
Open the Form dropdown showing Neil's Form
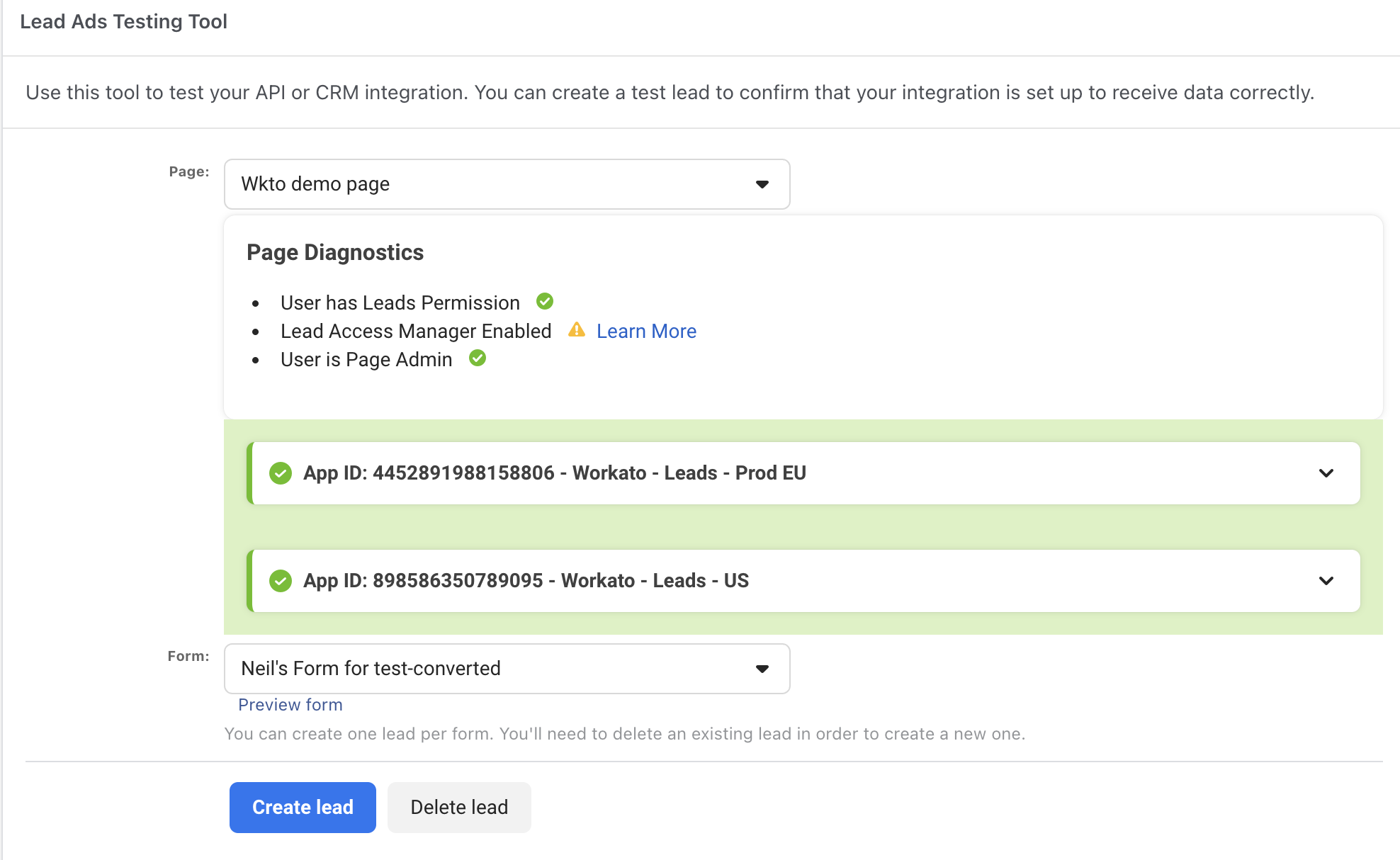(507, 668)
